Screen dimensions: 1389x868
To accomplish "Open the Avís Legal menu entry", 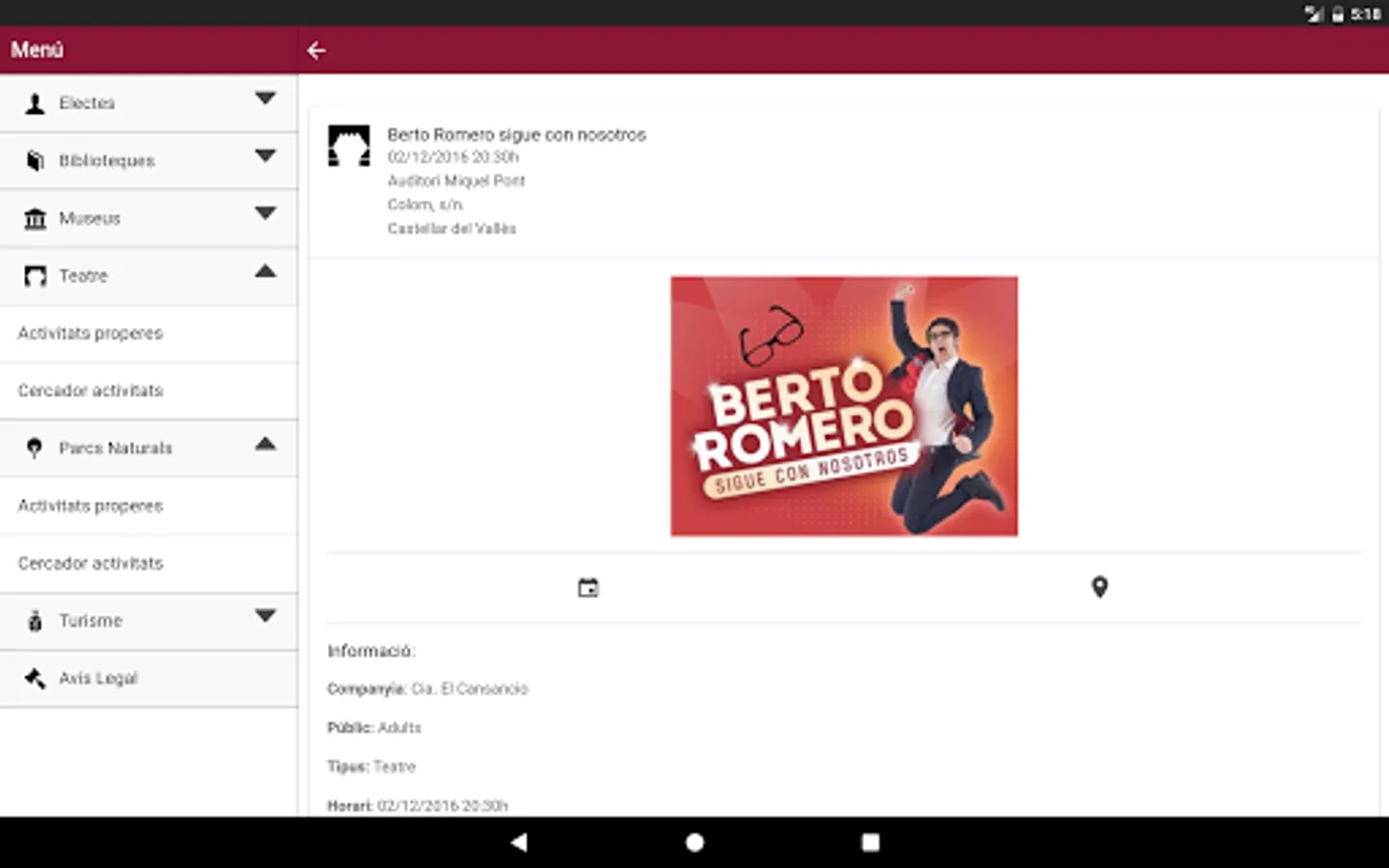I will (x=149, y=678).
